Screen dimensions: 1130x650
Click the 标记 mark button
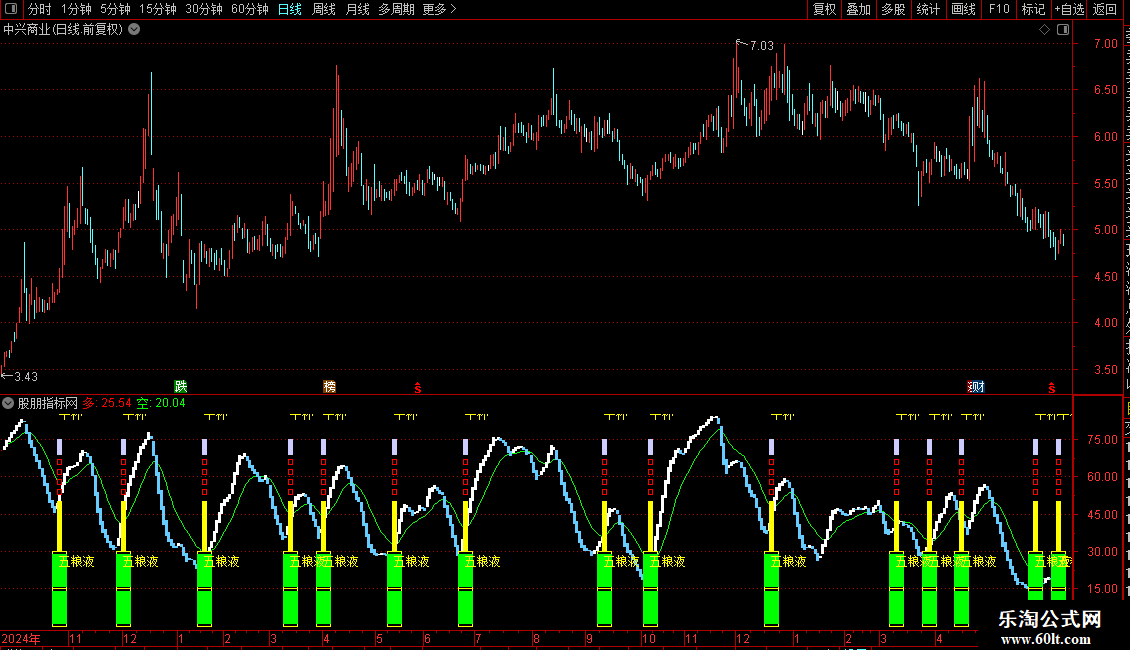tap(1033, 9)
